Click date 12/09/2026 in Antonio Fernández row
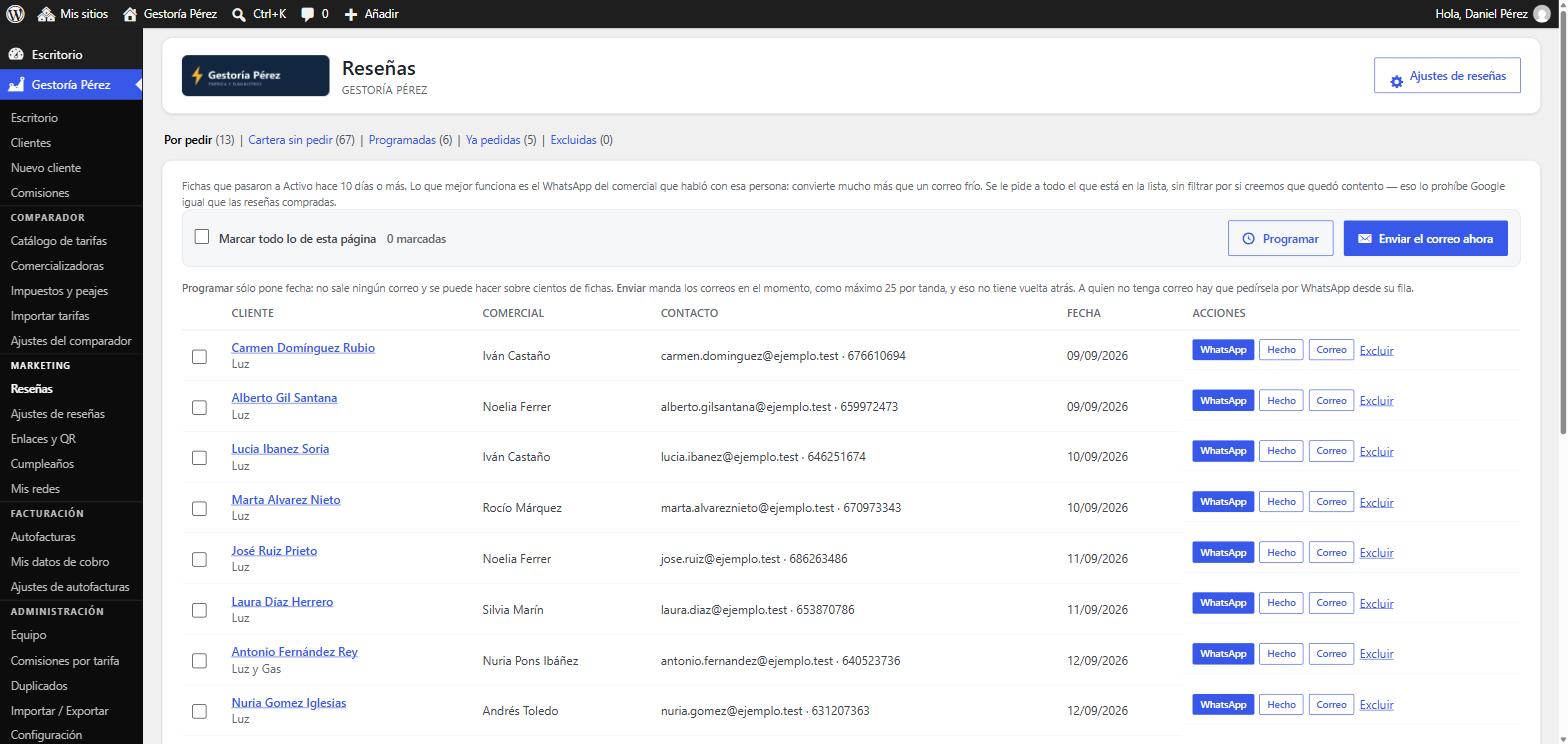Image resolution: width=1568 pixels, height=744 pixels. (1097, 661)
